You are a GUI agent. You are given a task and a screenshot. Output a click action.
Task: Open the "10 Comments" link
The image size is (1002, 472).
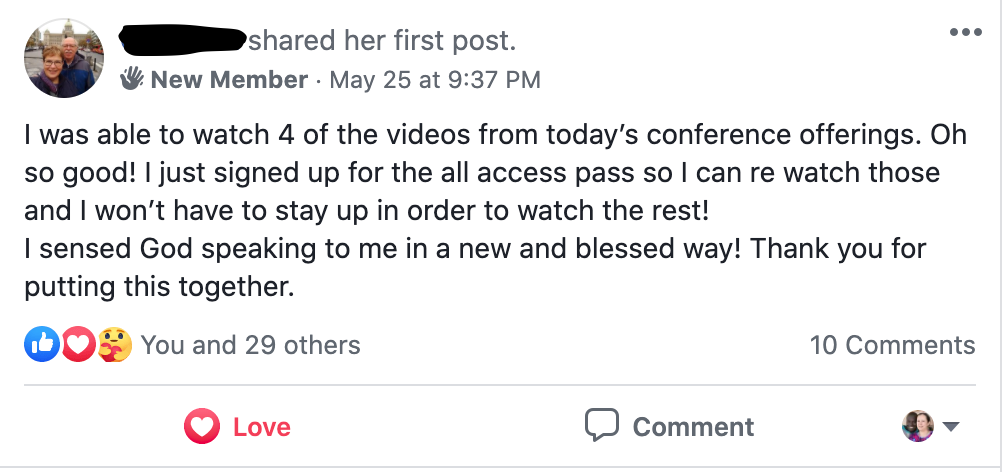(892, 345)
